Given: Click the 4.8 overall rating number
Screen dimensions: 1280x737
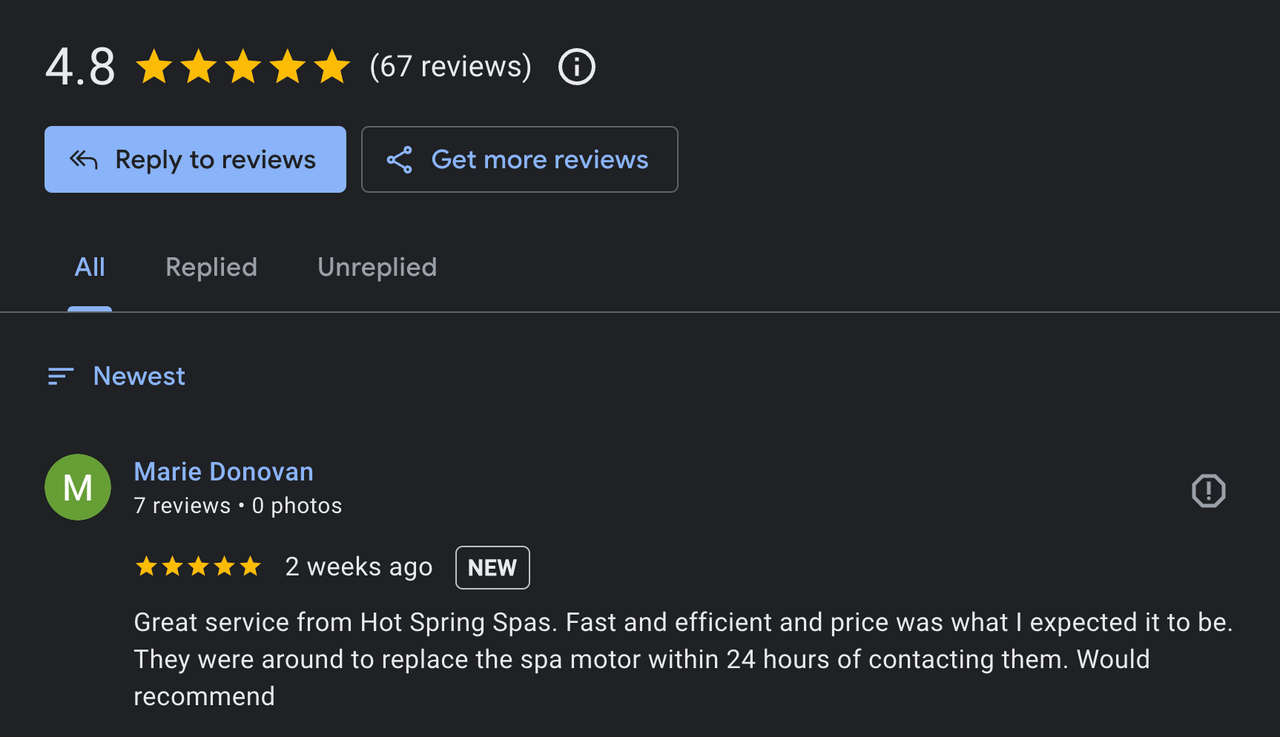Looking at the screenshot, I should [80, 68].
